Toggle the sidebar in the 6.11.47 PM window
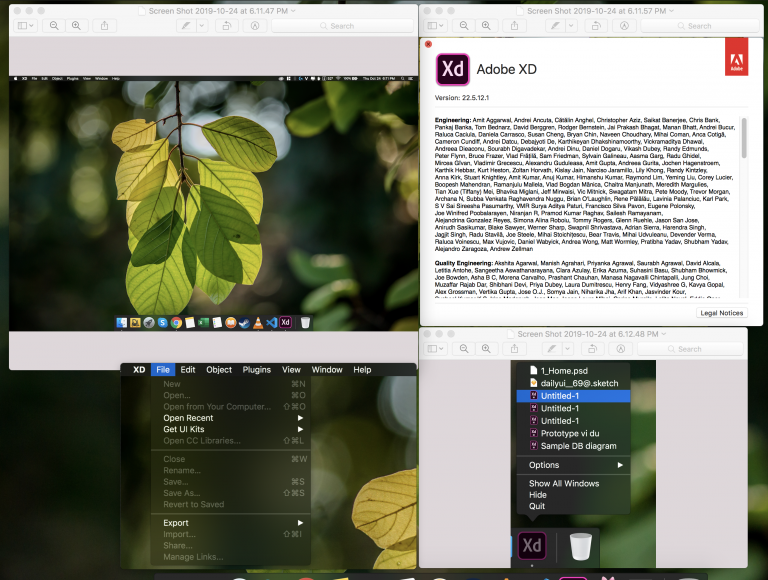The image size is (768, 580). coord(22,25)
